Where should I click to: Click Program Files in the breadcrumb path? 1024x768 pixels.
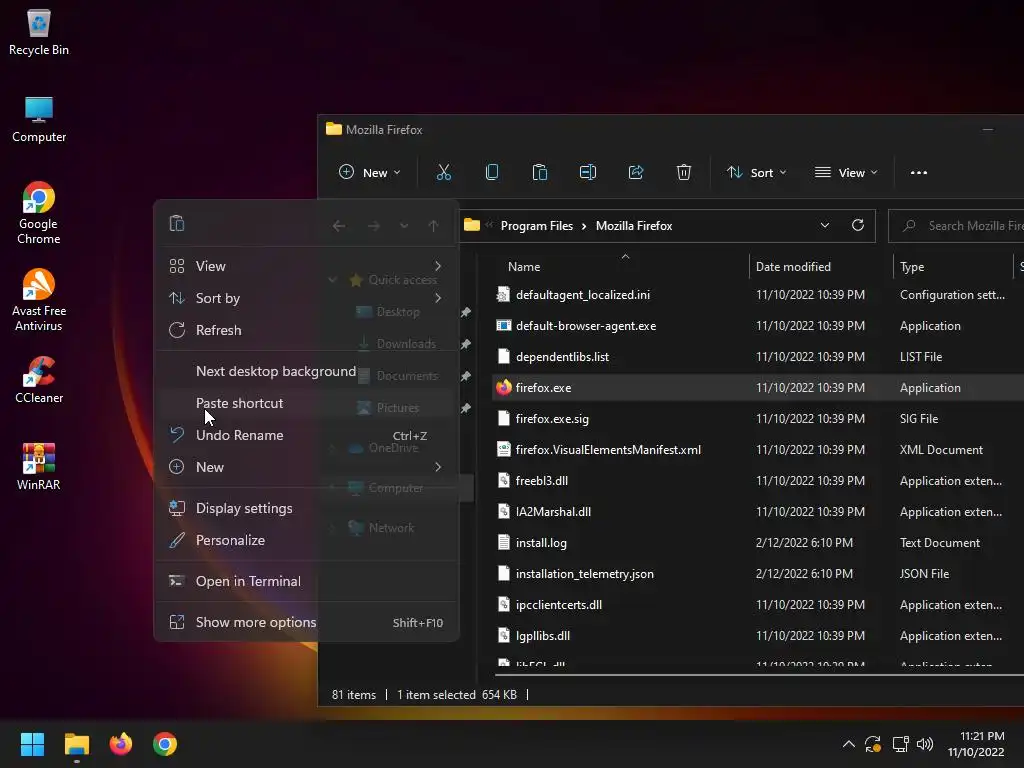coord(536,225)
